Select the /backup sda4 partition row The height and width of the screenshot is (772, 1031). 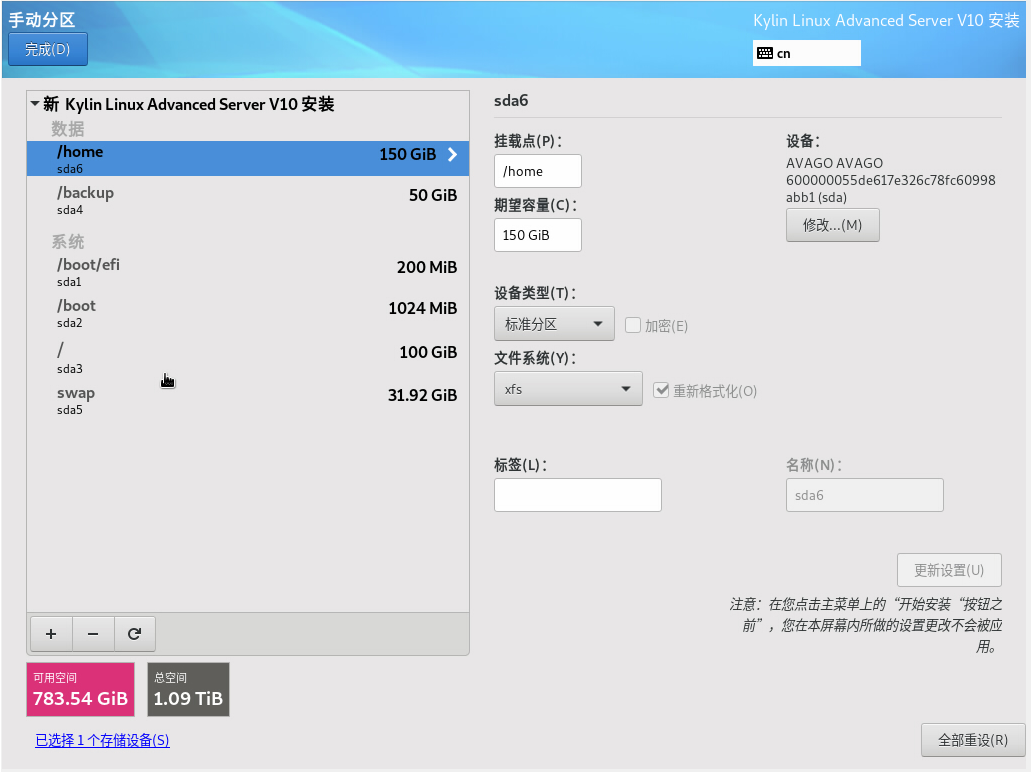coord(248,200)
